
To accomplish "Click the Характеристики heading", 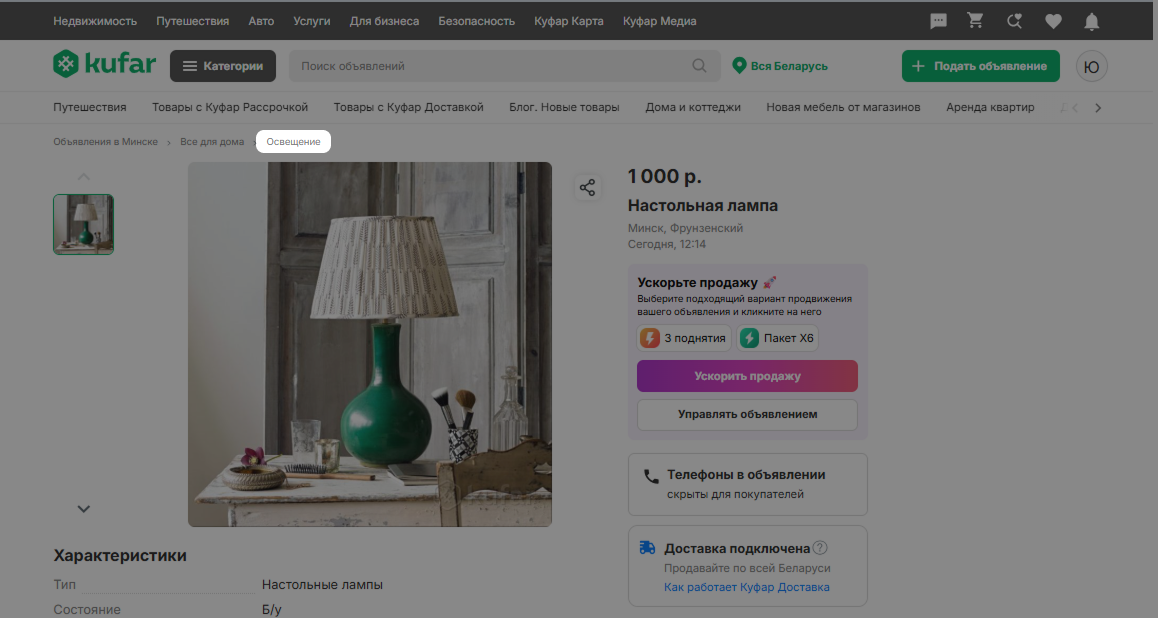I will [x=120, y=555].
